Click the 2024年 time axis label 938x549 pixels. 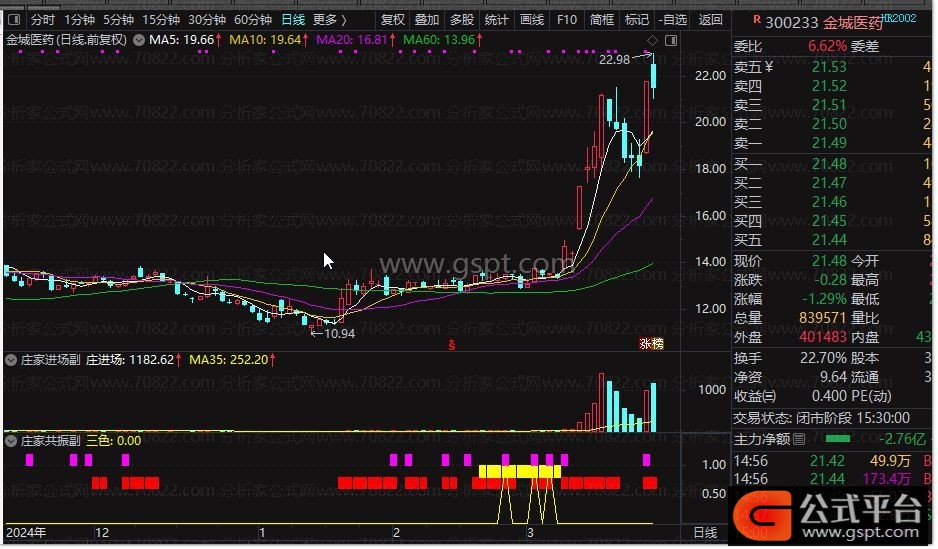click(x=26, y=532)
